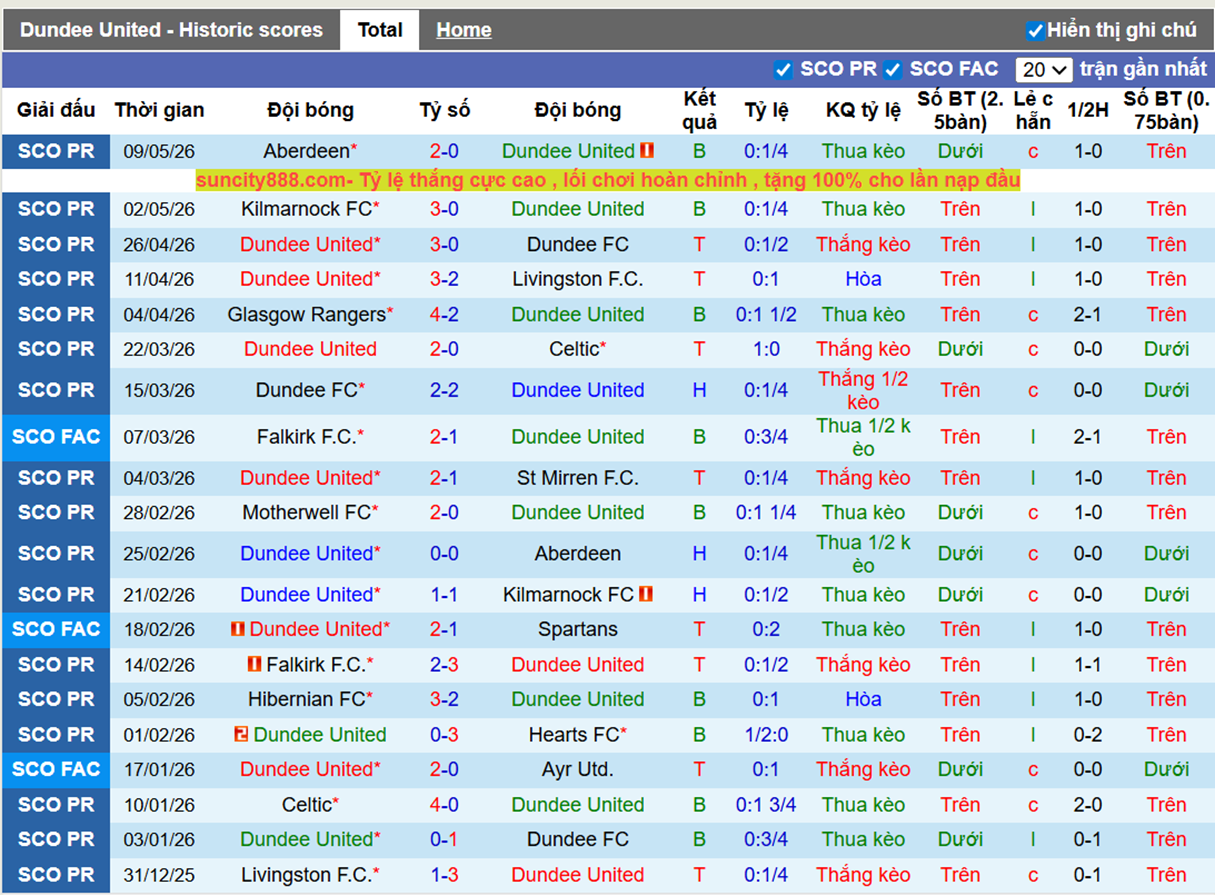Click the 0-3 score versus Hearts FC

point(444,735)
